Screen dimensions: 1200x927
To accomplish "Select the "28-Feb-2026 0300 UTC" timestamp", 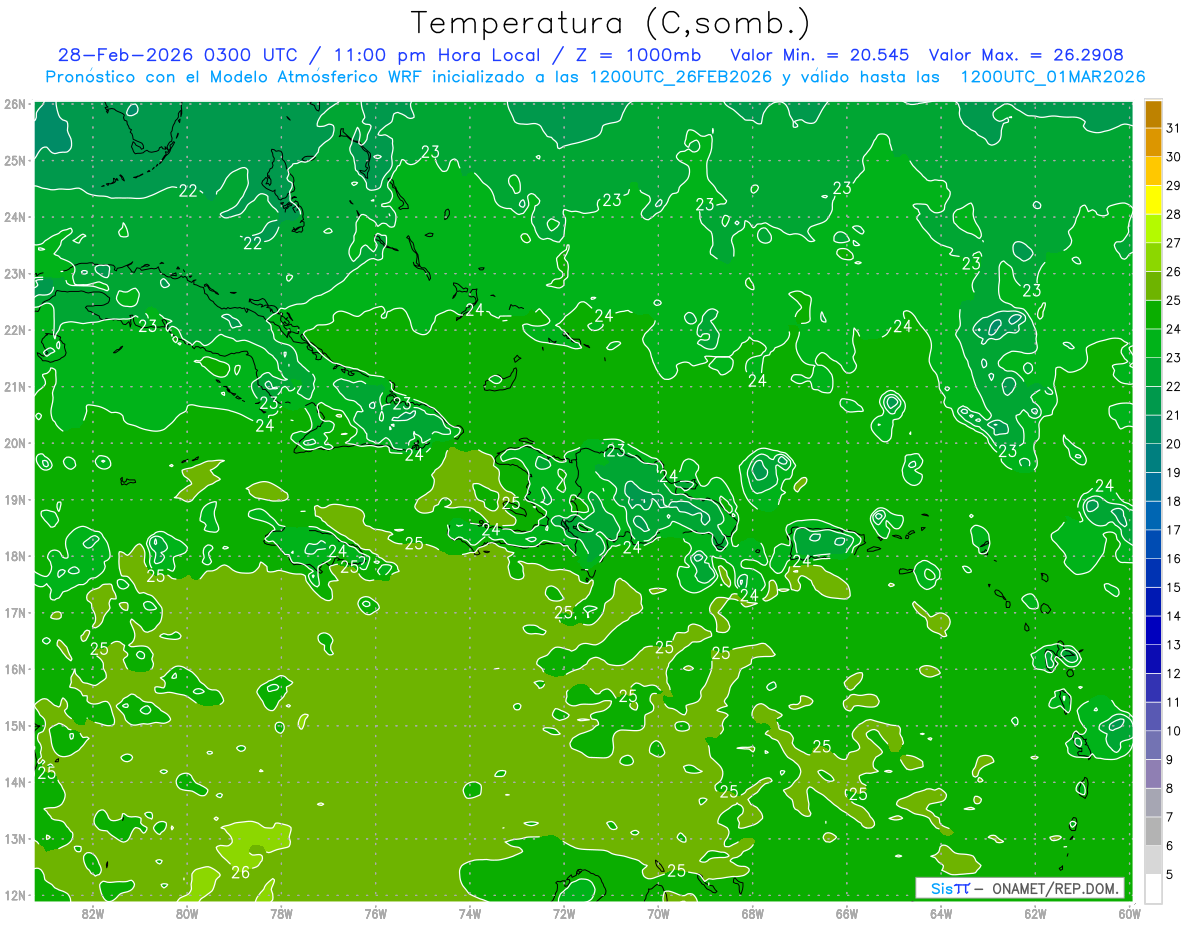I will coord(176,55).
